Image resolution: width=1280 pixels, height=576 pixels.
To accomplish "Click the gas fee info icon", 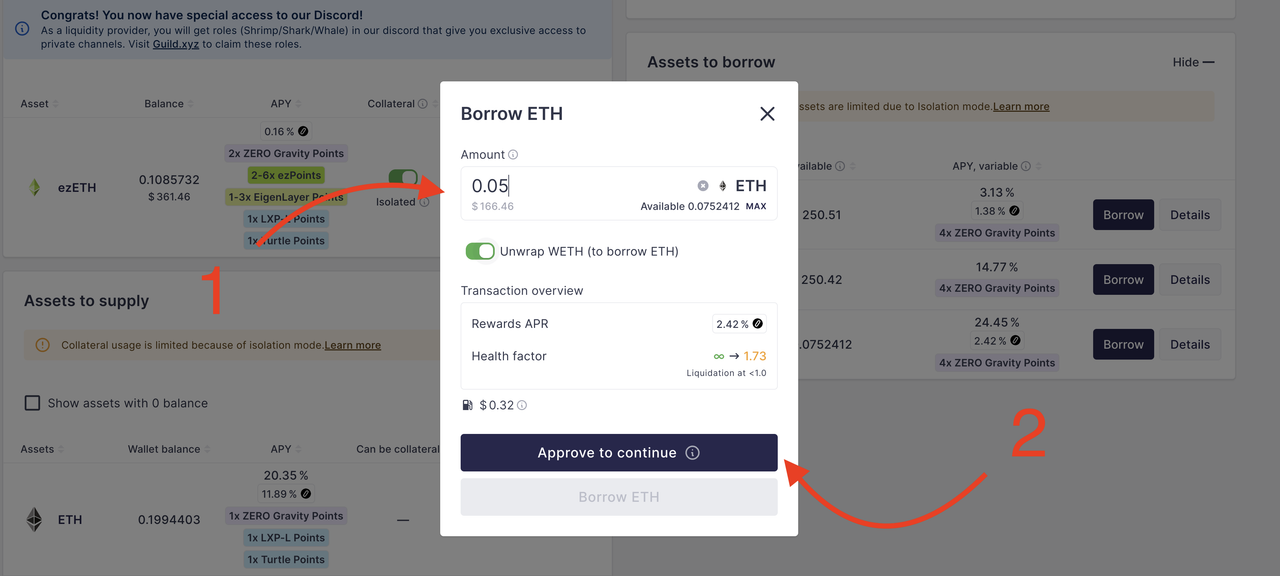I will [522, 406].
